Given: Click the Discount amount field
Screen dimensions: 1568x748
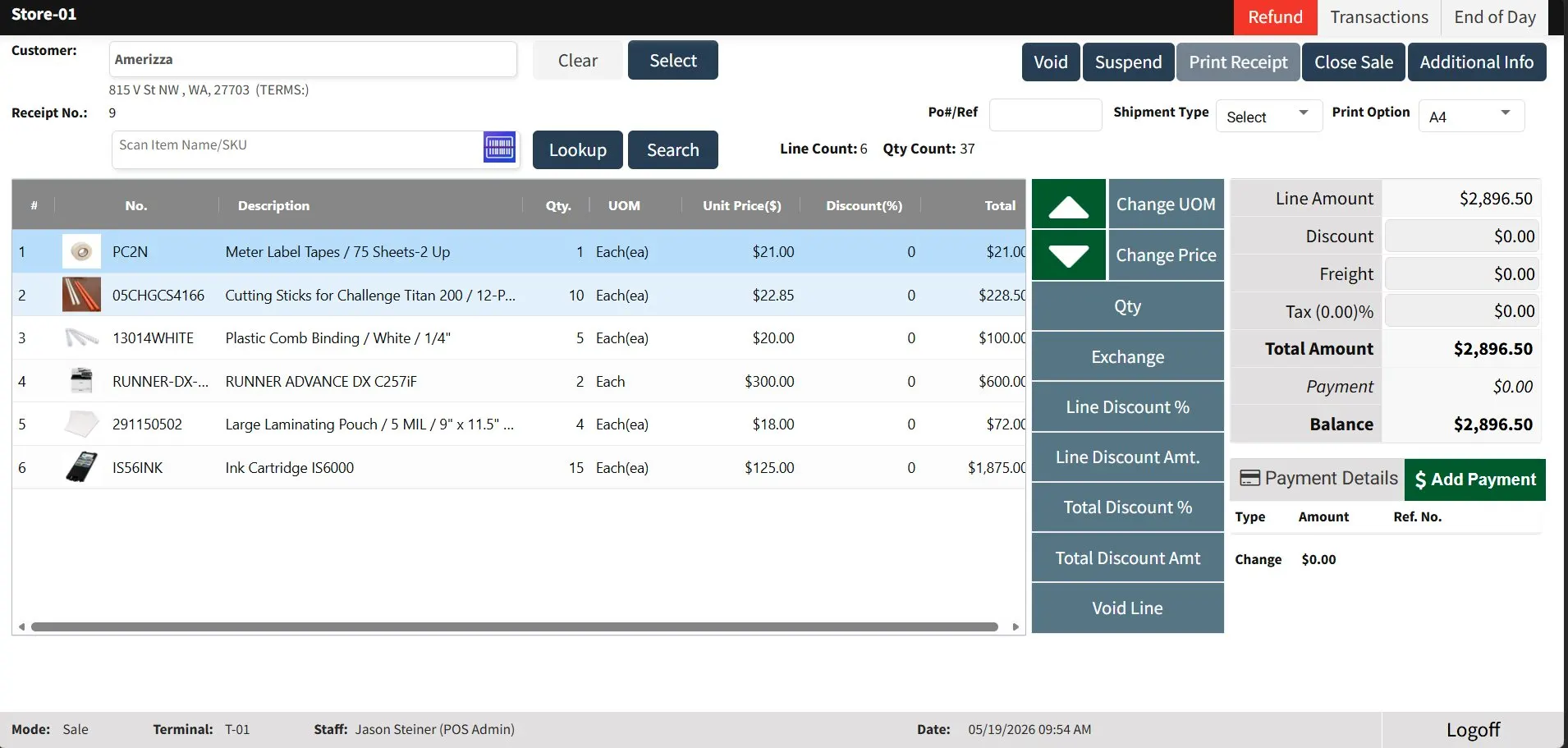Looking at the screenshot, I should click(1461, 236).
